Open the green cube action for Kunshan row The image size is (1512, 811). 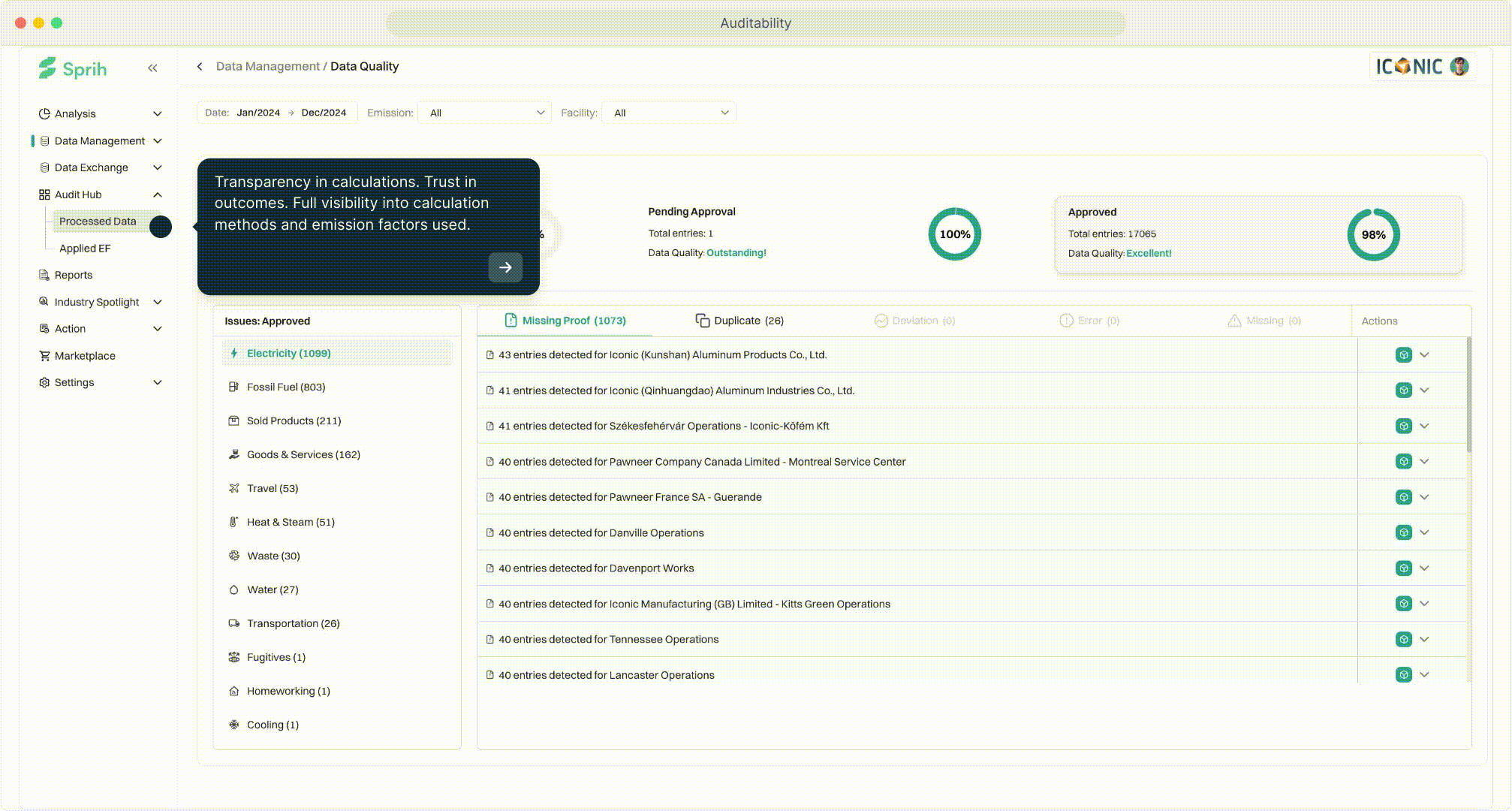(x=1403, y=354)
